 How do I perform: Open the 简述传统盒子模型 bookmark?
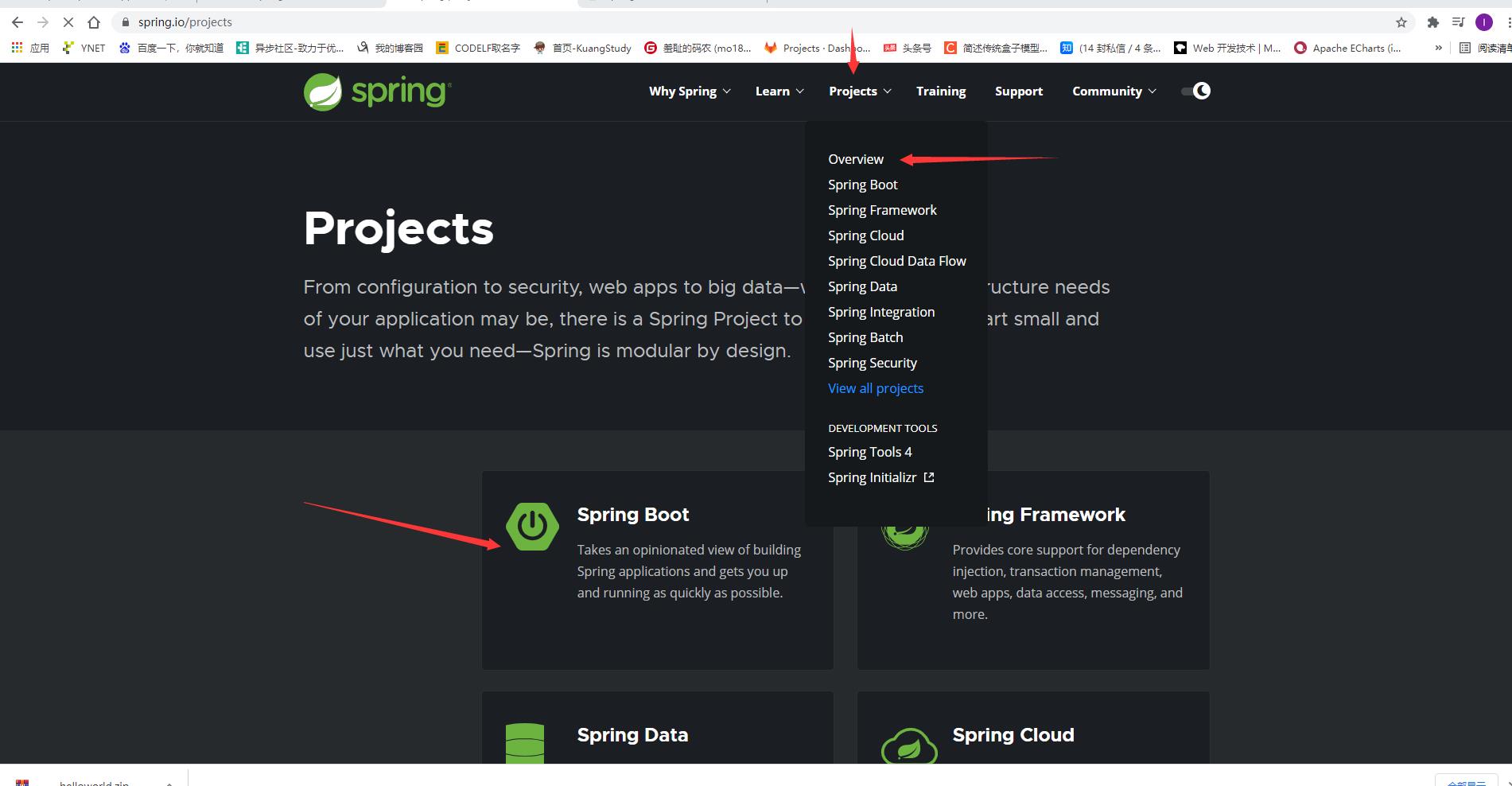click(x=996, y=48)
